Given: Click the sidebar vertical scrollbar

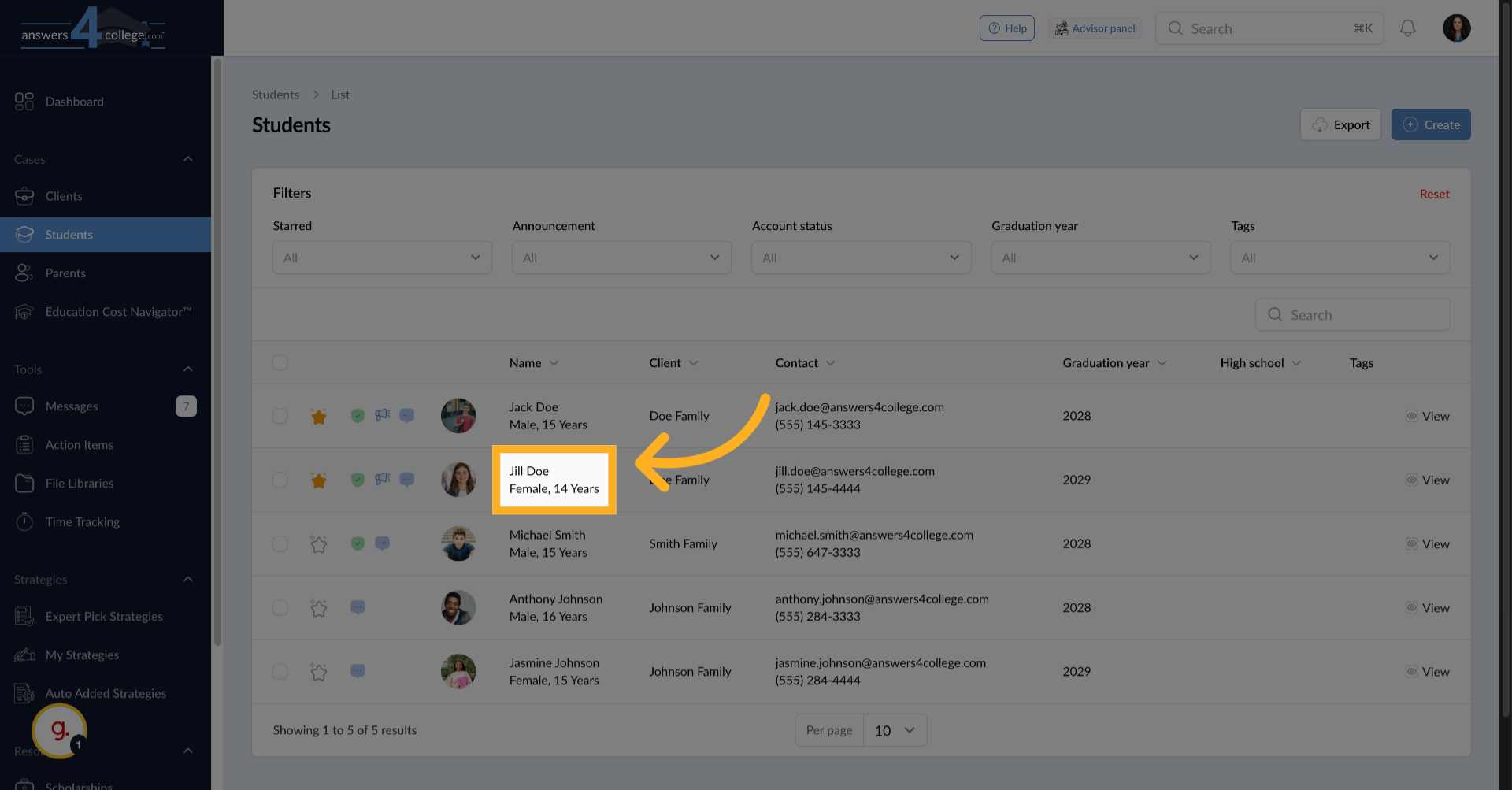Looking at the screenshot, I should click(x=217, y=354).
